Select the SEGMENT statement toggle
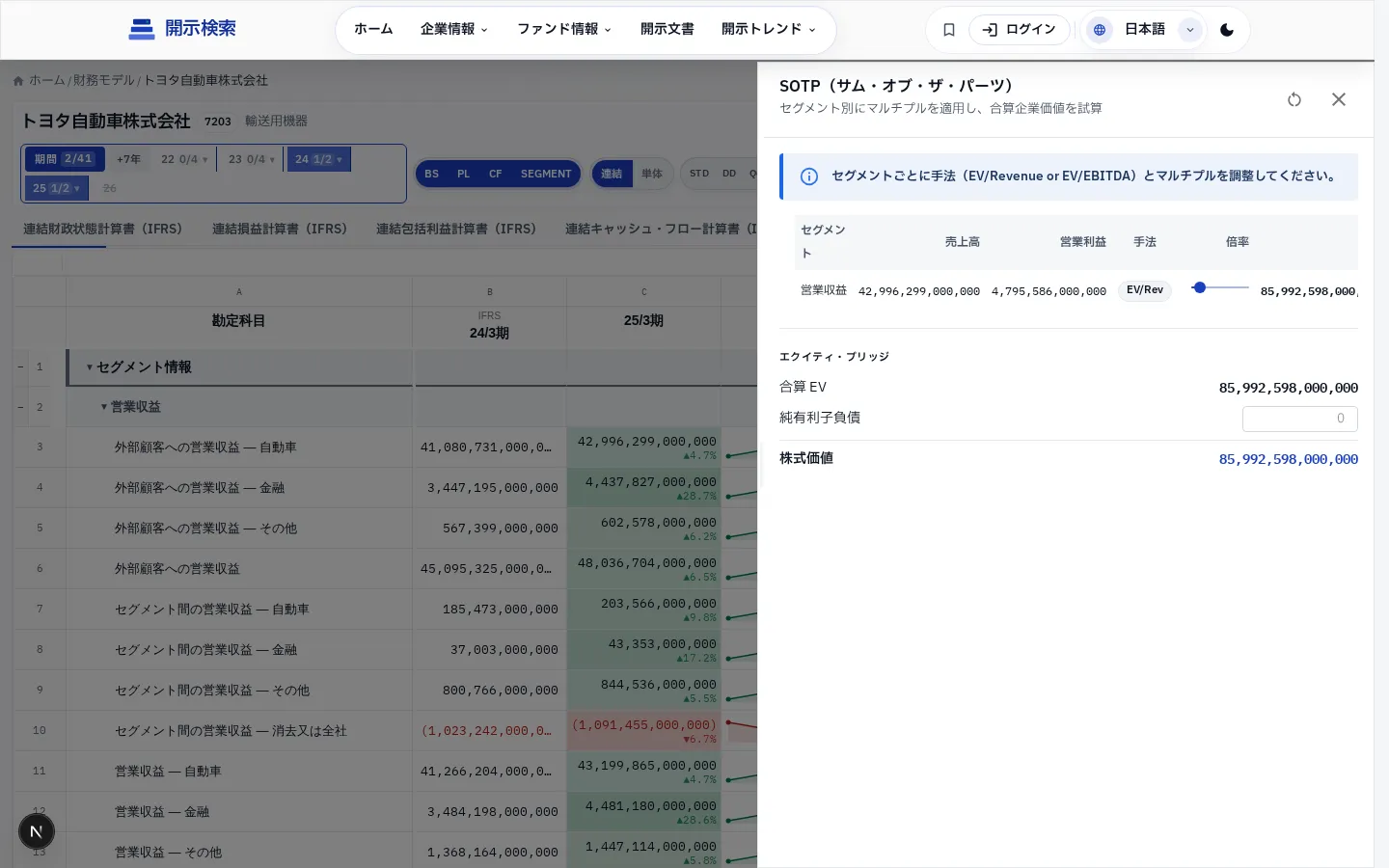This screenshot has width=1389, height=868. pos(546,174)
